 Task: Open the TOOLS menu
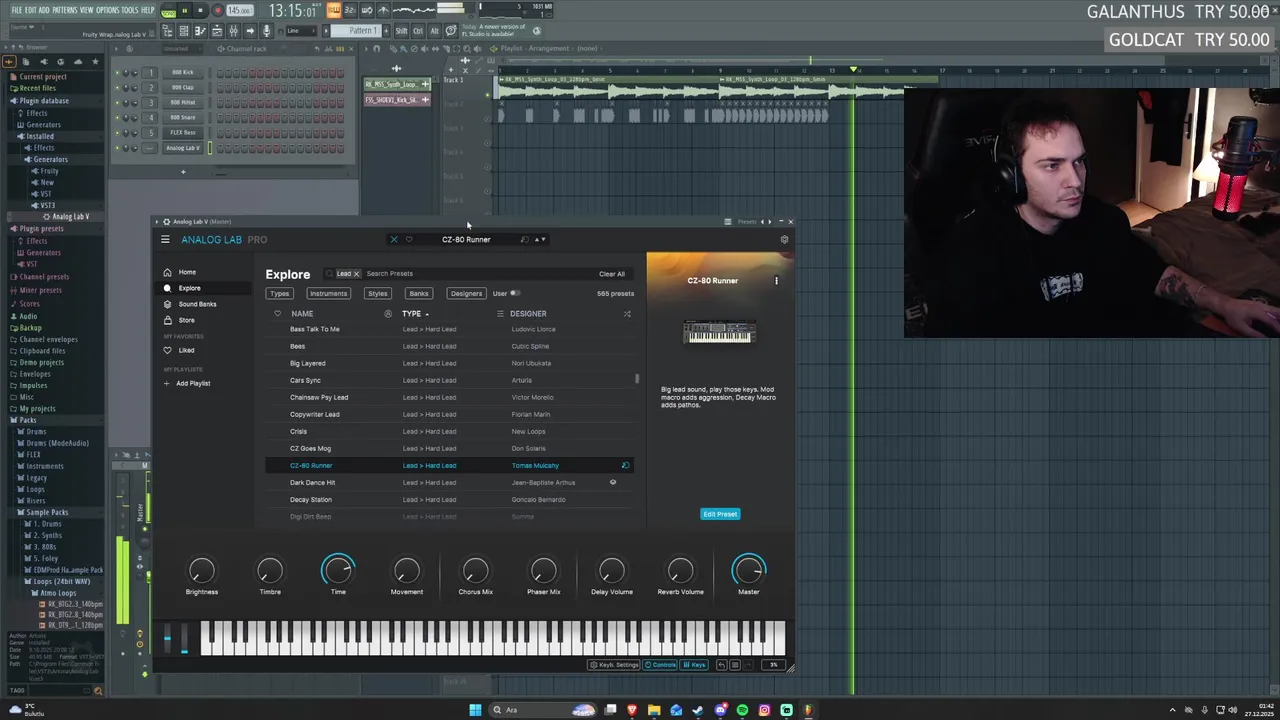pos(130,10)
